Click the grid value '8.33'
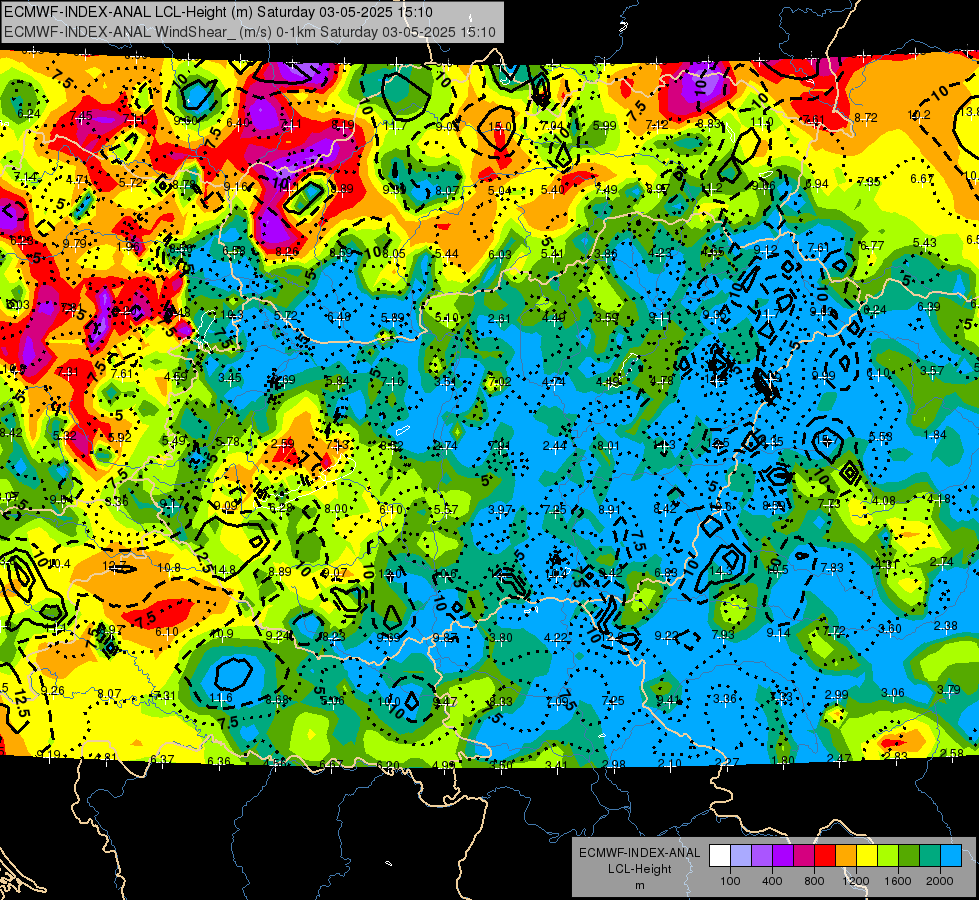 coord(501,701)
